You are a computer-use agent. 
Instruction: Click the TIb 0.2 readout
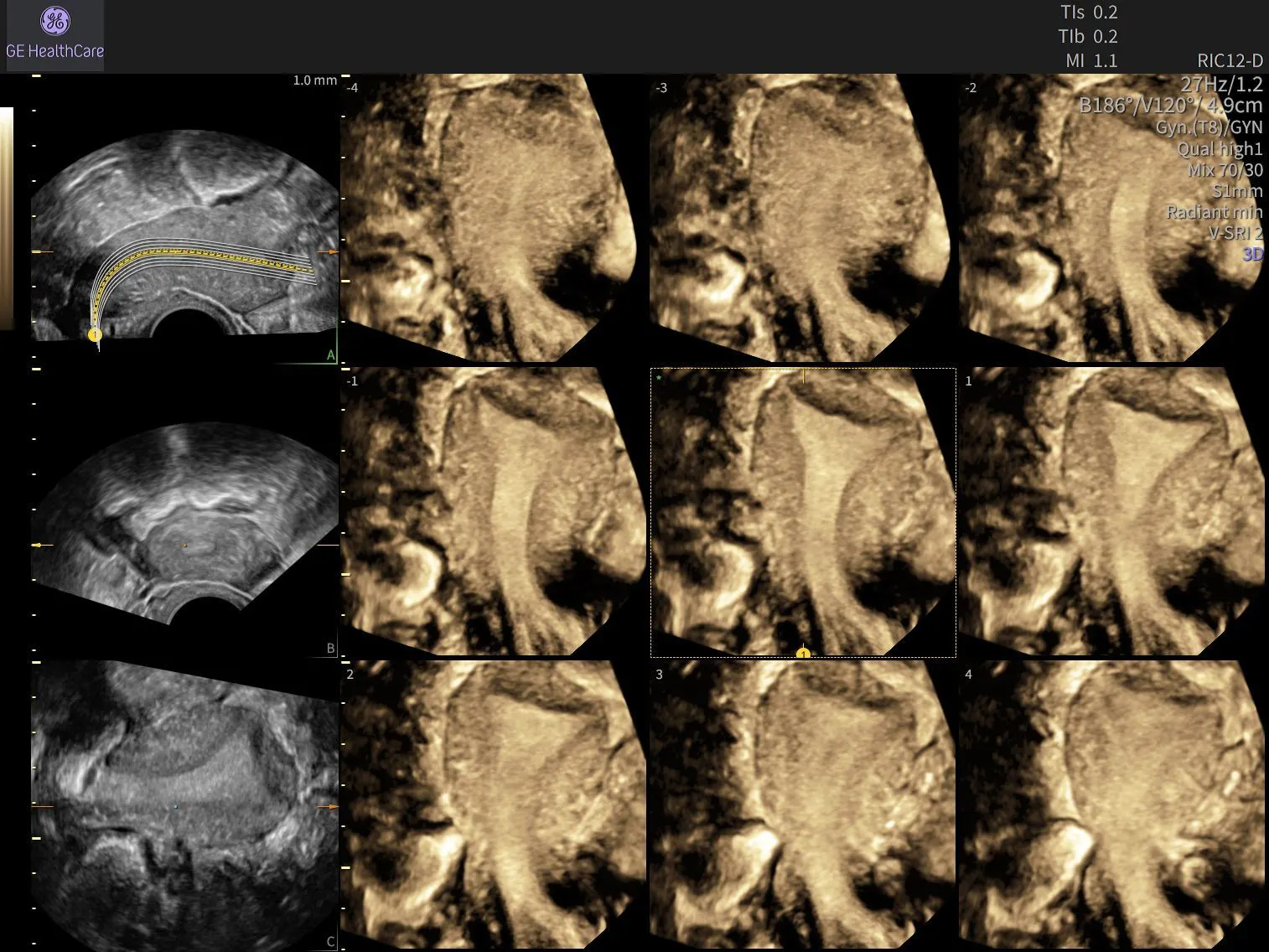click(x=1089, y=37)
